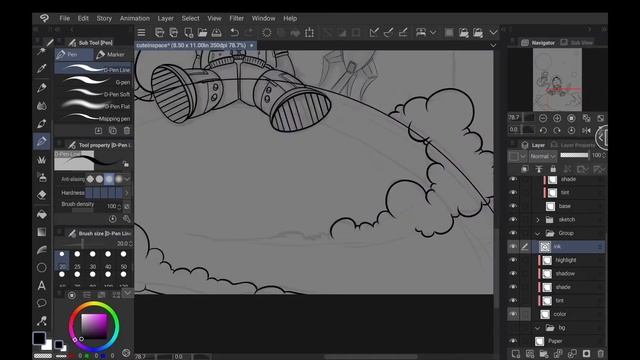Click flip horizontal icon in Navigator

(586, 130)
